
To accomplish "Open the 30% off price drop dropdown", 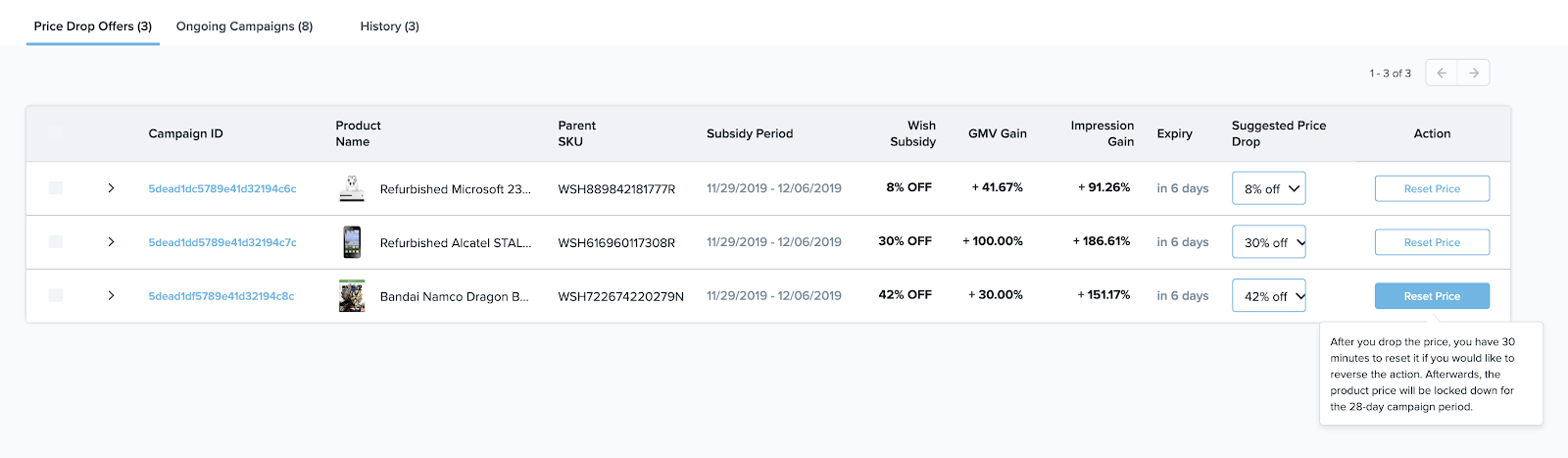I will pos(1269,242).
